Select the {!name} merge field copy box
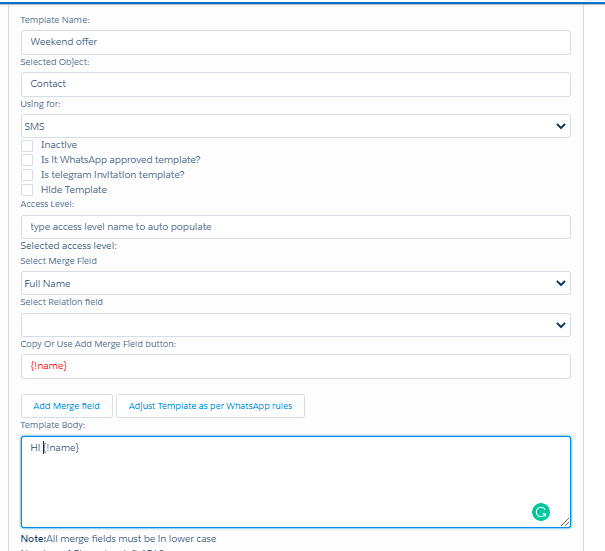The image size is (605, 551). click(295, 367)
